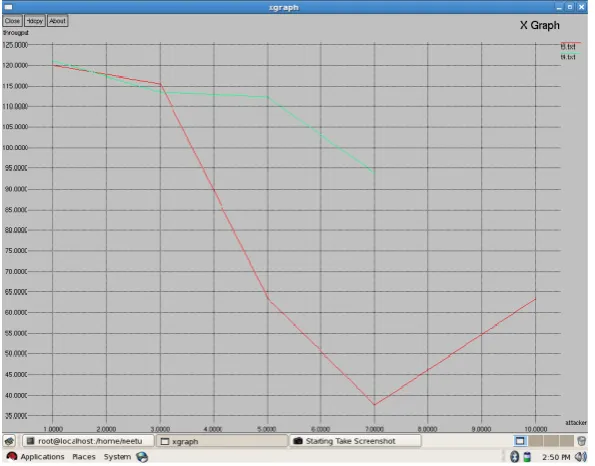Click the Hdcpy hardcopy button
The height and width of the screenshot is (466, 595).
[35, 21]
